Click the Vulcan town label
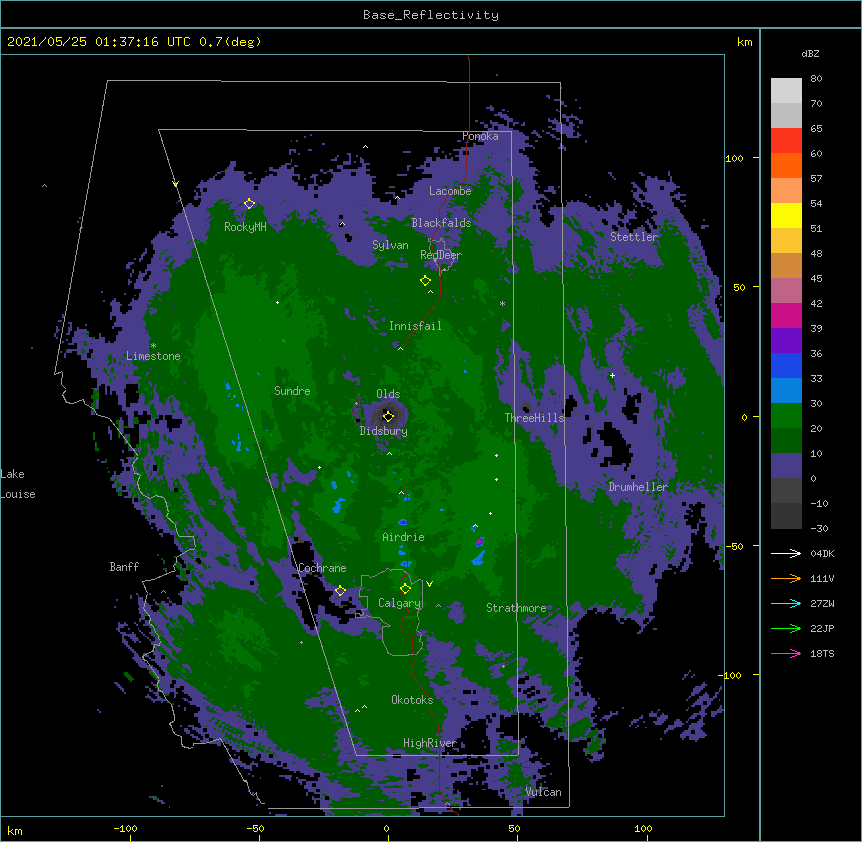The height and width of the screenshot is (842, 862). pyautogui.click(x=543, y=792)
